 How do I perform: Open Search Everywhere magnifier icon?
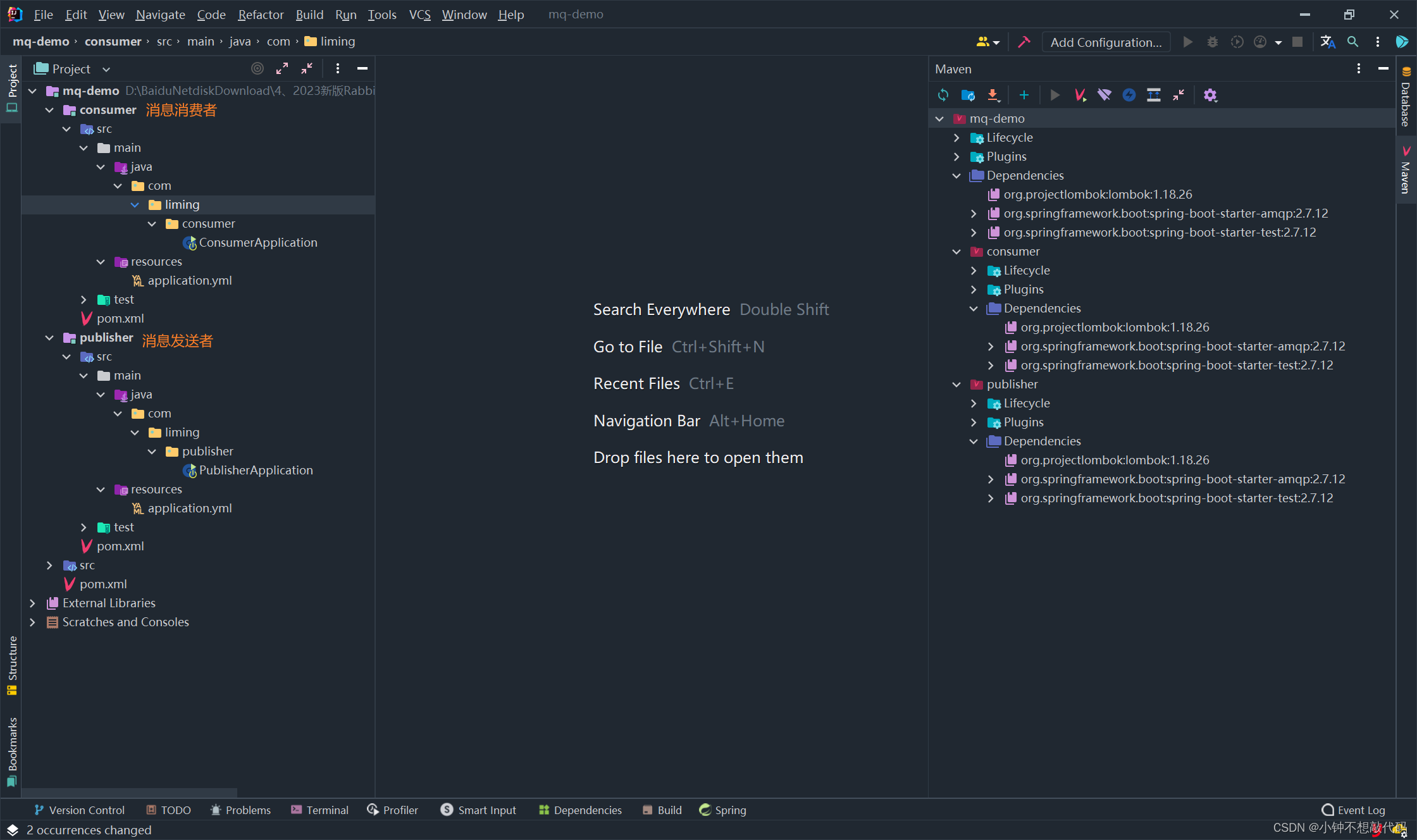(x=1352, y=42)
